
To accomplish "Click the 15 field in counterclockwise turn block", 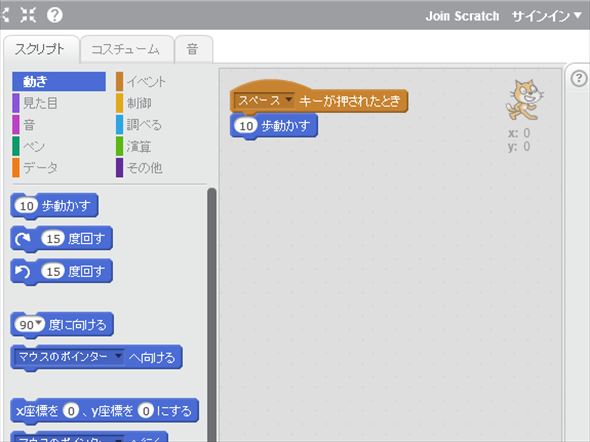I will pyautogui.click(x=53, y=271).
